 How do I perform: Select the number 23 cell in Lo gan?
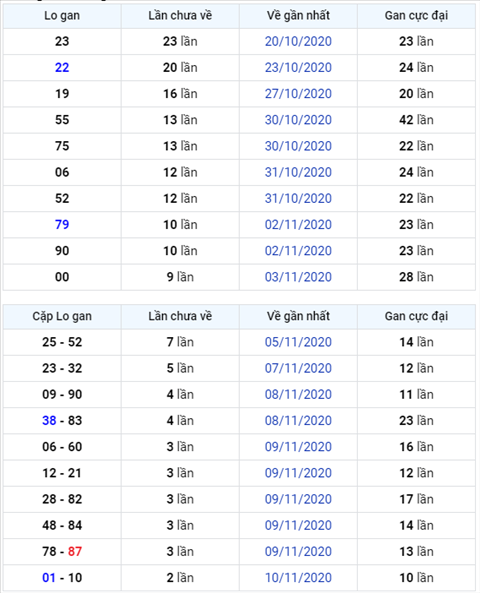(x=62, y=41)
